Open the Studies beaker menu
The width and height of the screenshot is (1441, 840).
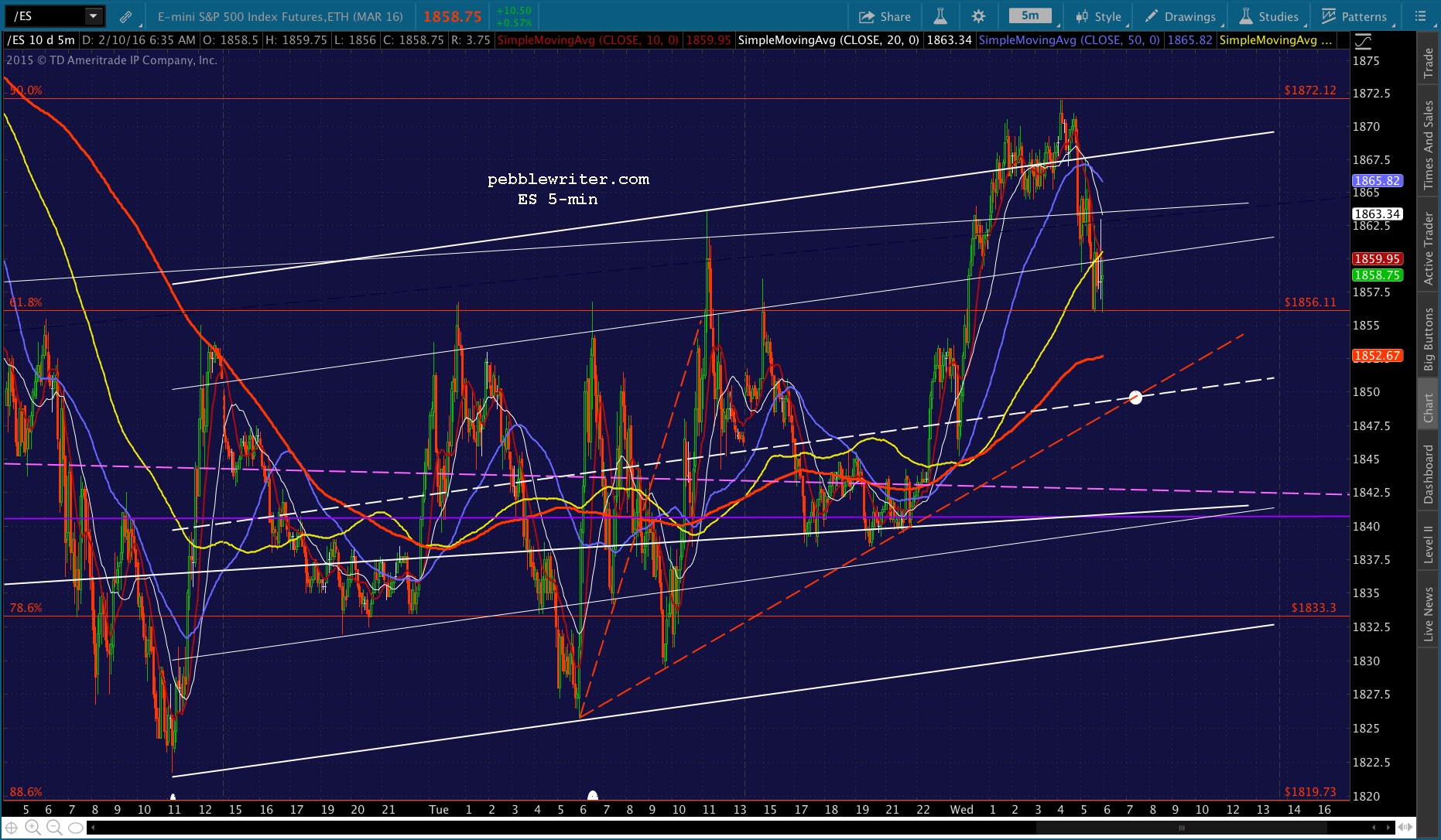tap(1269, 16)
